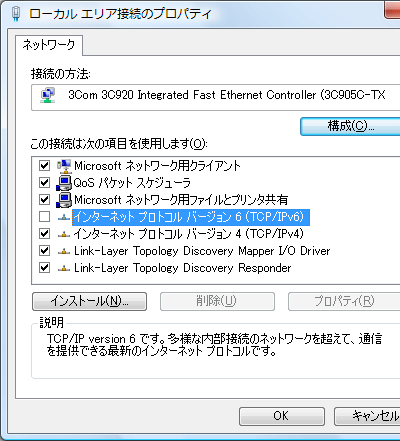Open adapter settings with 構成(C) button
Viewport: 400px width, 441px height.
point(350,126)
